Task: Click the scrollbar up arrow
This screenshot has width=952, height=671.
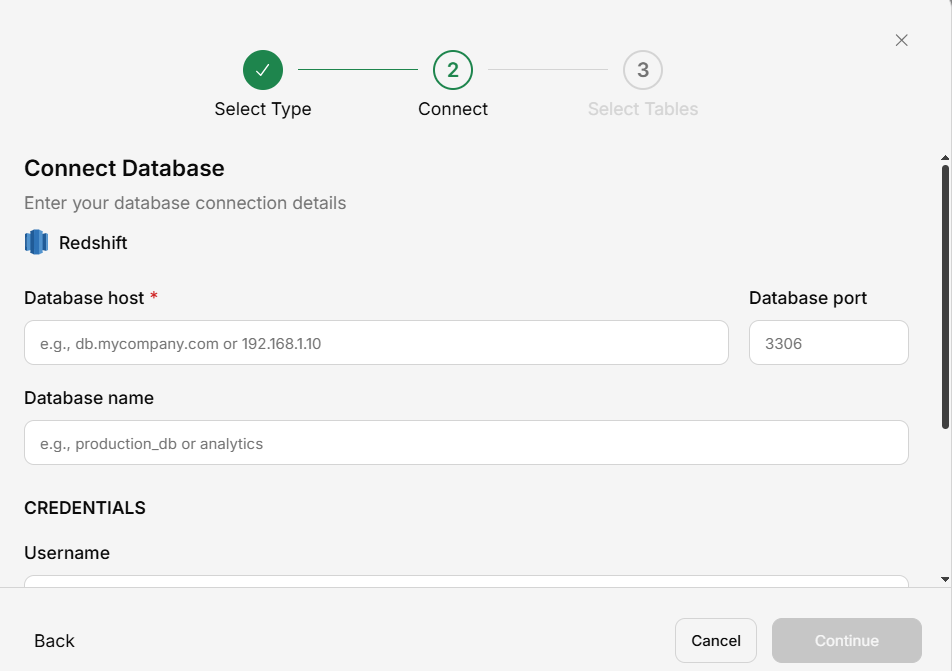Action: pos(945,158)
